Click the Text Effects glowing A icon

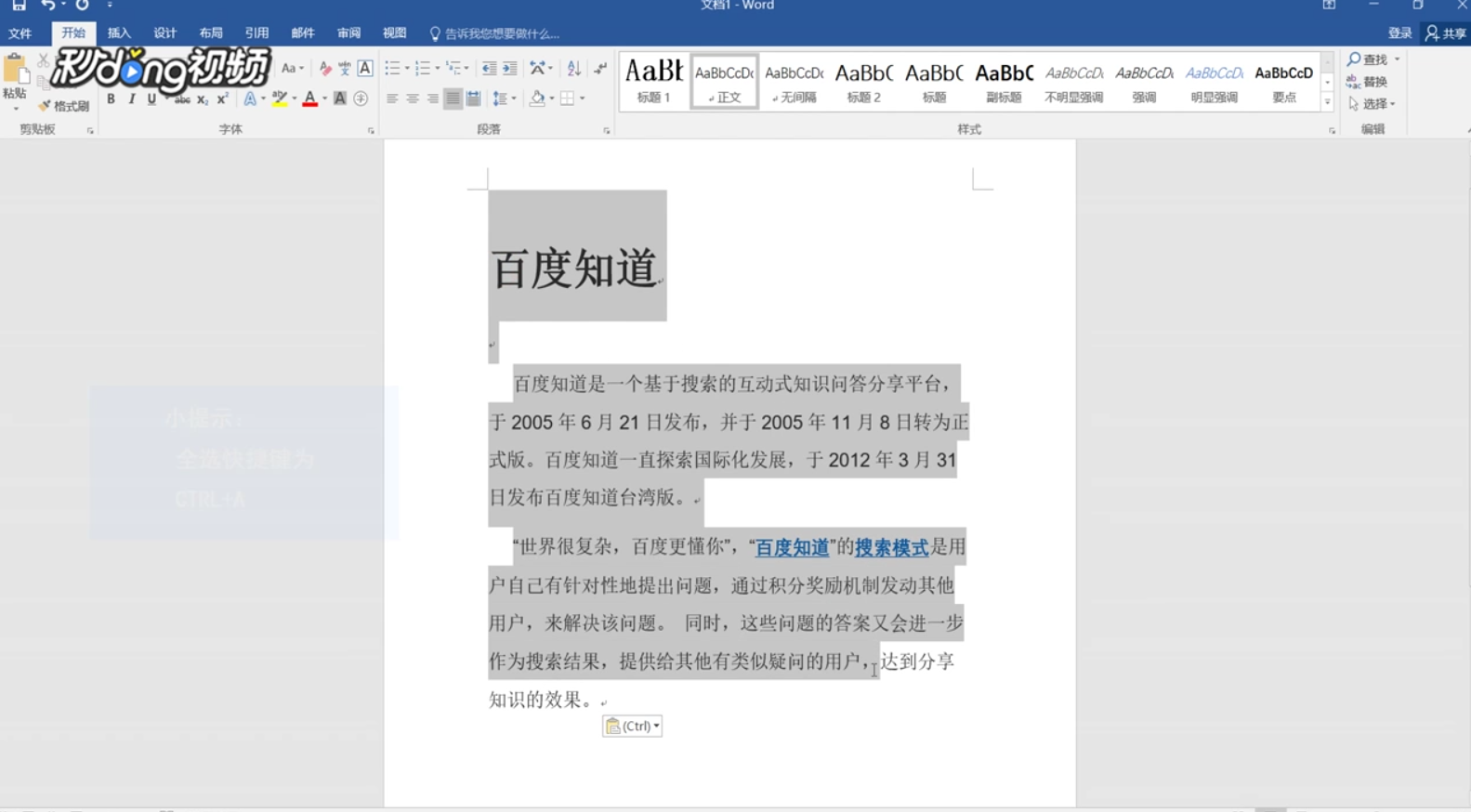click(250, 98)
